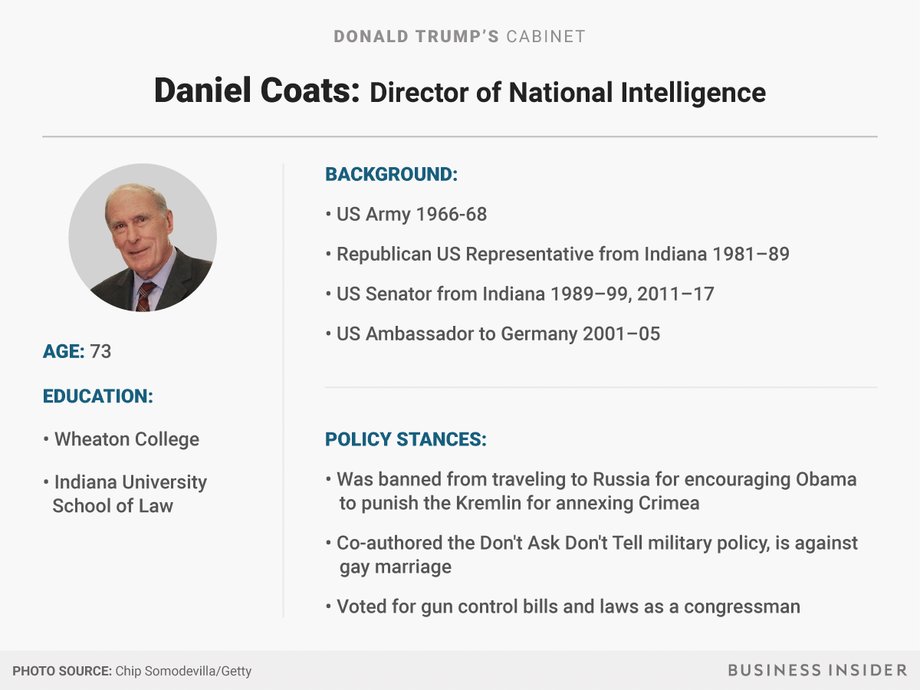Click the Chip Somodevilla/Getty photo source credit
The image size is (920, 690).
pos(183,671)
